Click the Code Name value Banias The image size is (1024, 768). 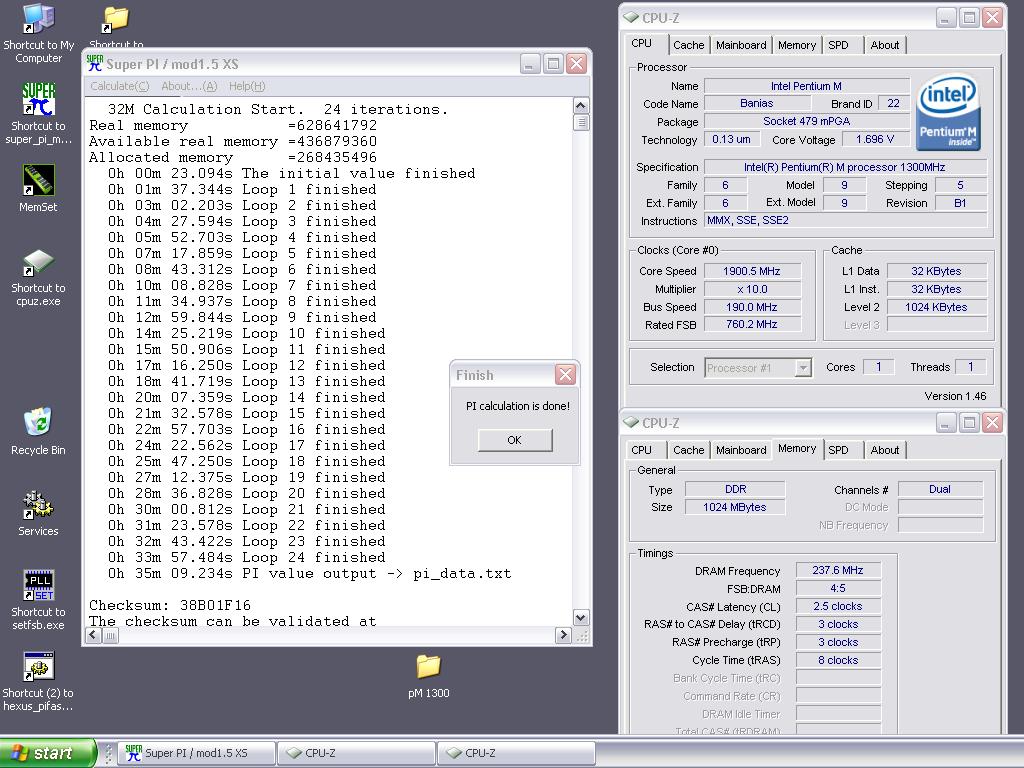tap(756, 103)
